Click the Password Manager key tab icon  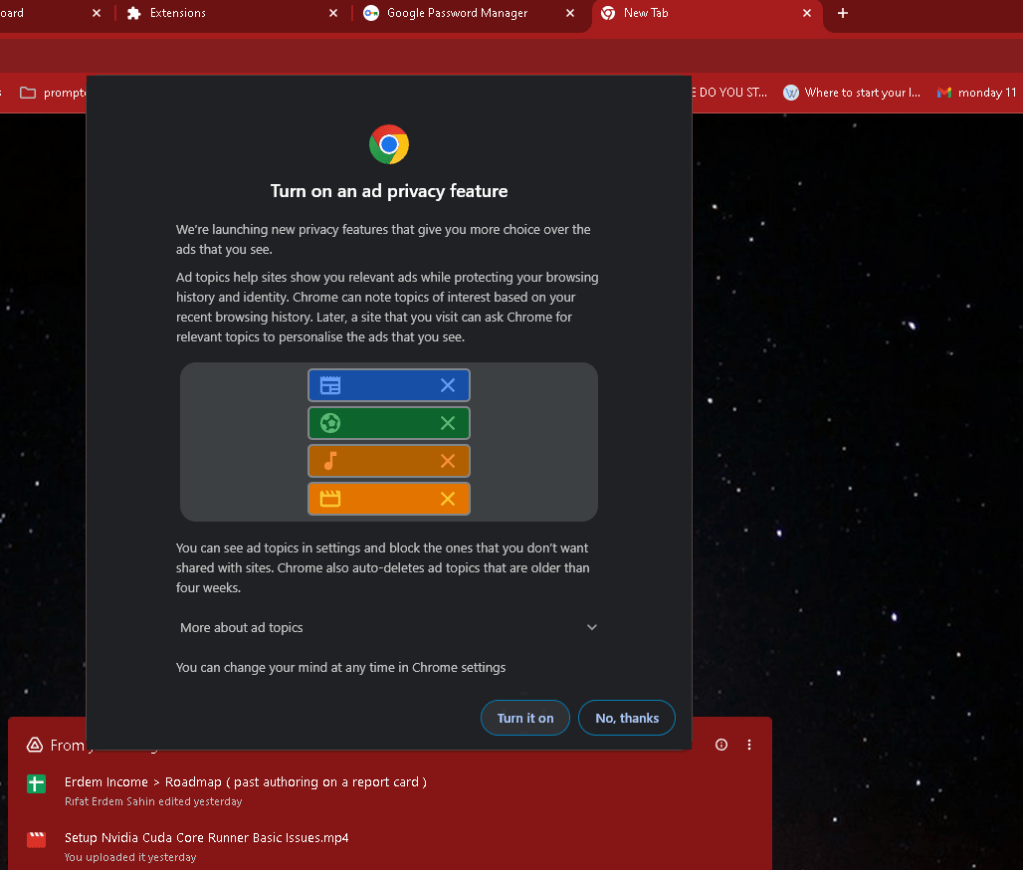click(371, 13)
